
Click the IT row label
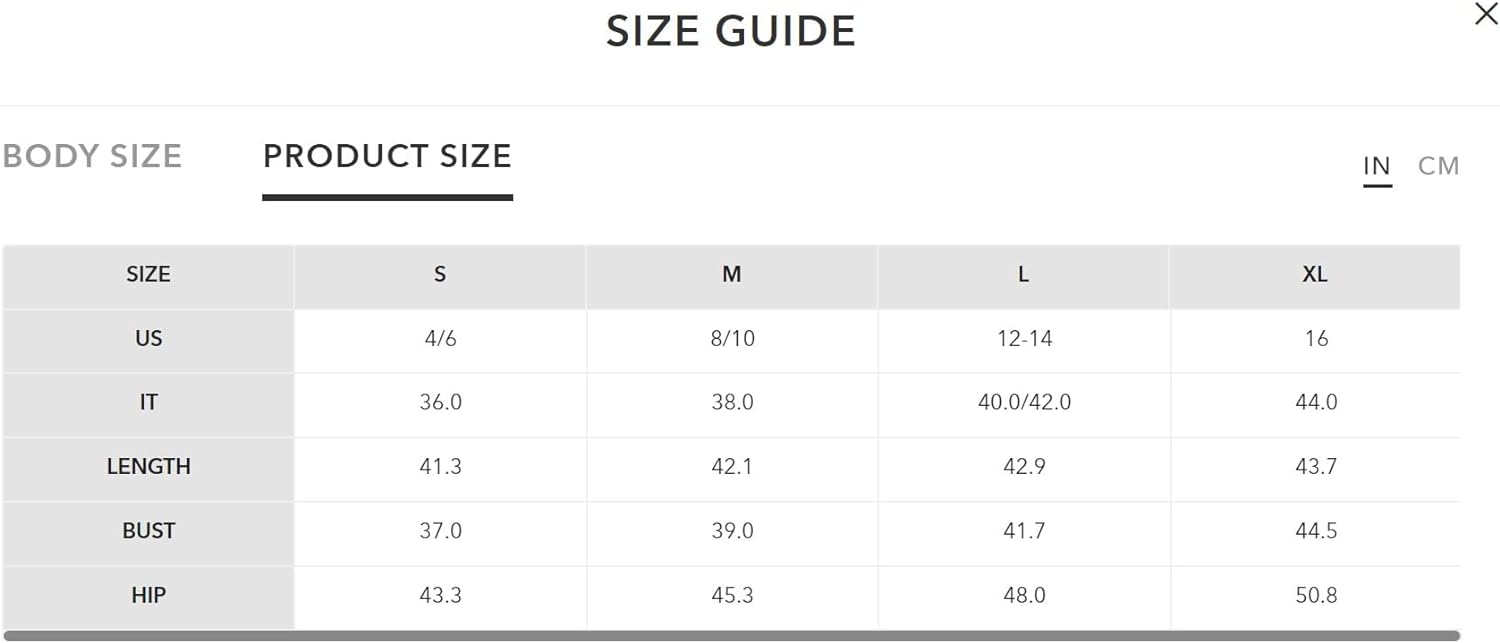(x=148, y=403)
